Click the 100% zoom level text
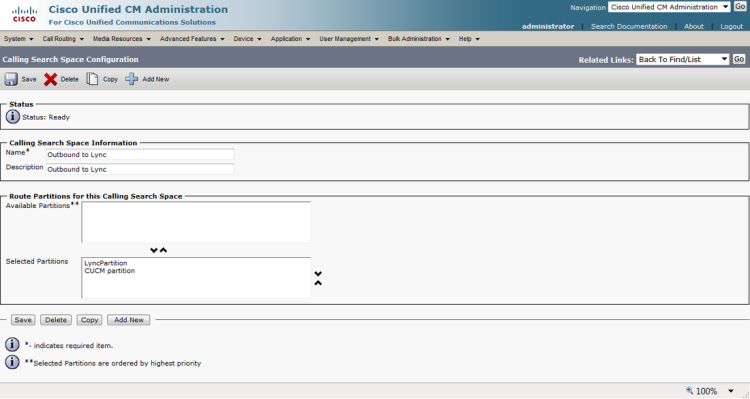The image size is (750, 399). [x=706, y=391]
